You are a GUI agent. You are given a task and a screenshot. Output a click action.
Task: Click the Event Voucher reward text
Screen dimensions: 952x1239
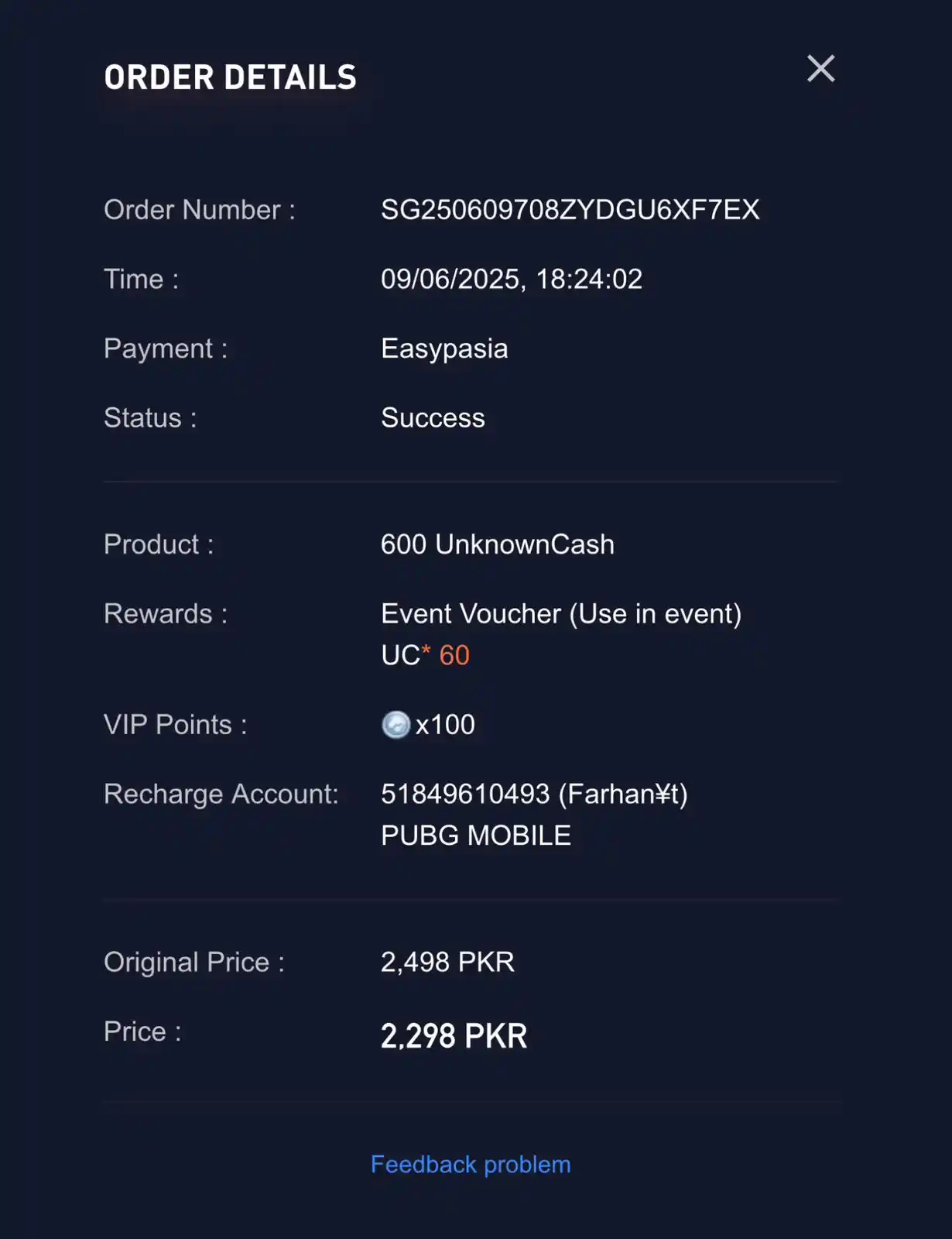(561, 614)
